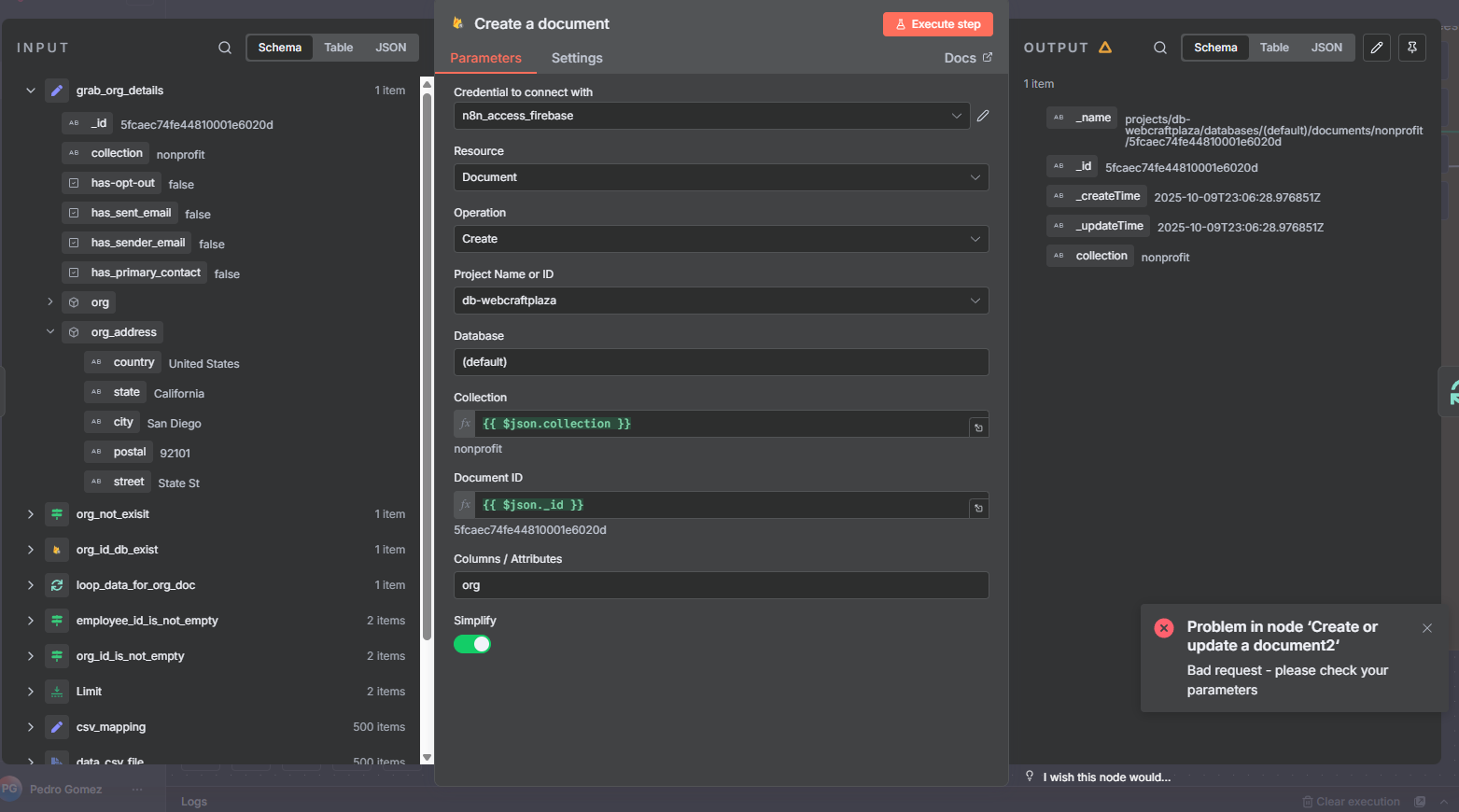Click the input panel search icon
The image size is (1459, 812).
tap(225, 48)
